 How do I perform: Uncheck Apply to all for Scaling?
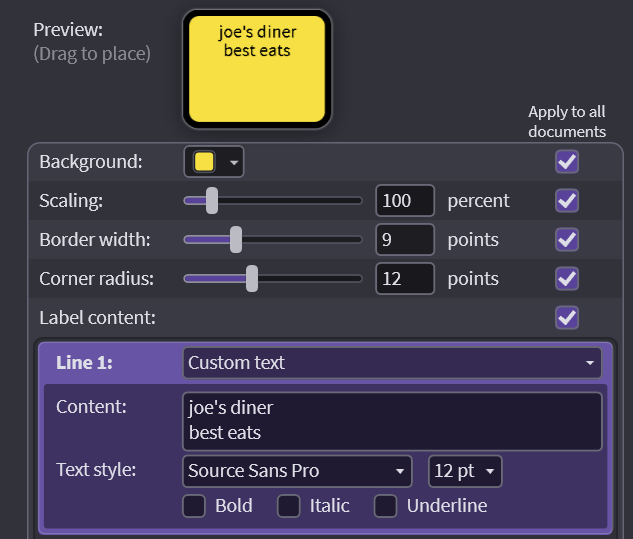[x=567, y=201]
